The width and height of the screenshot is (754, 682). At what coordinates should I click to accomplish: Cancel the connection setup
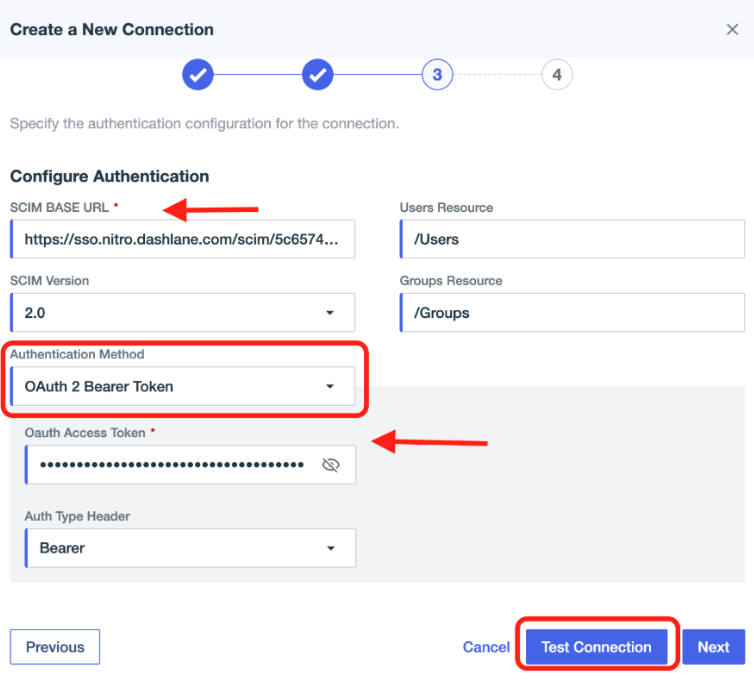click(x=486, y=647)
